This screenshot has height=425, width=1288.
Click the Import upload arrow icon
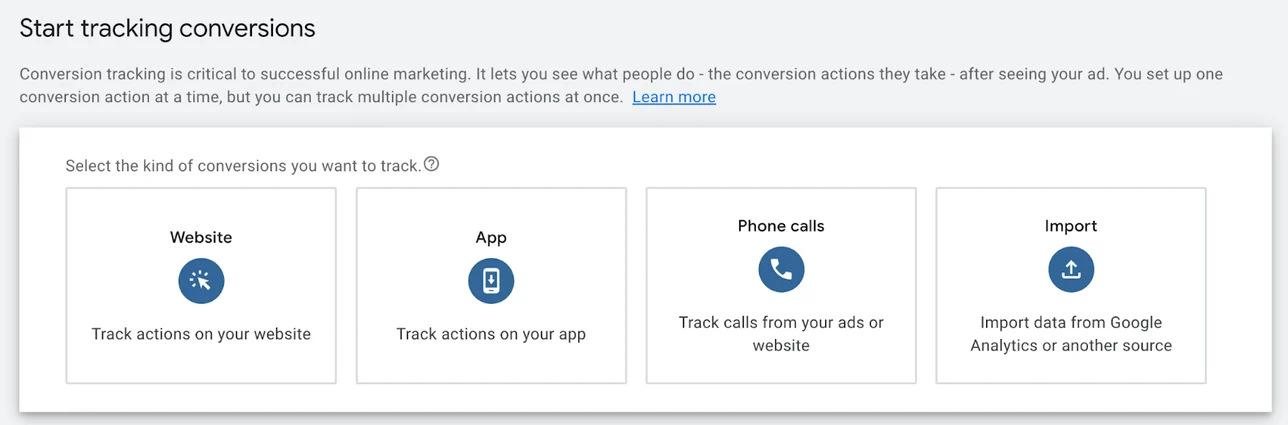[x=1071, y=269]
